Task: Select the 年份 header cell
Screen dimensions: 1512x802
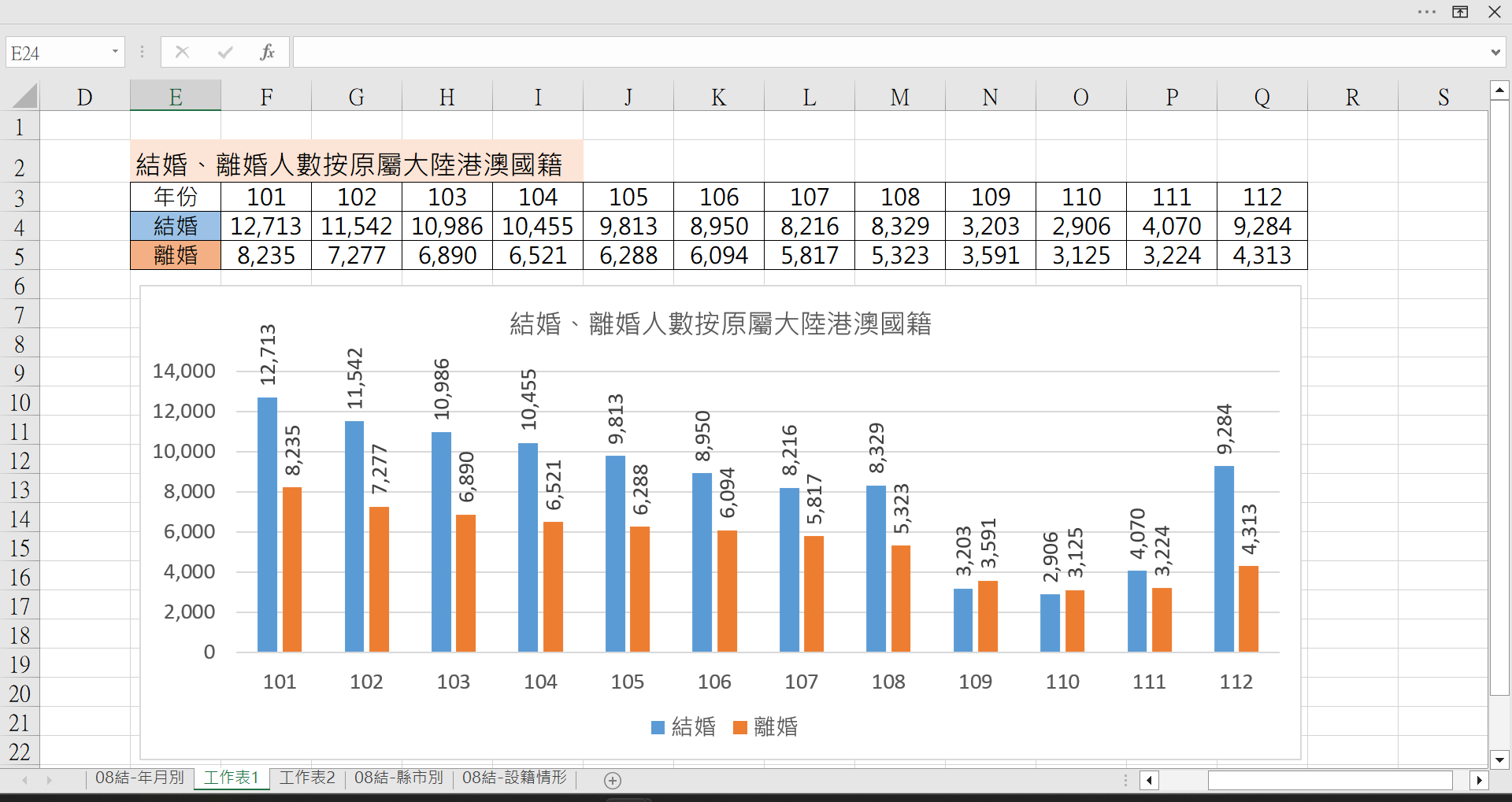Action: coord(176,197)
